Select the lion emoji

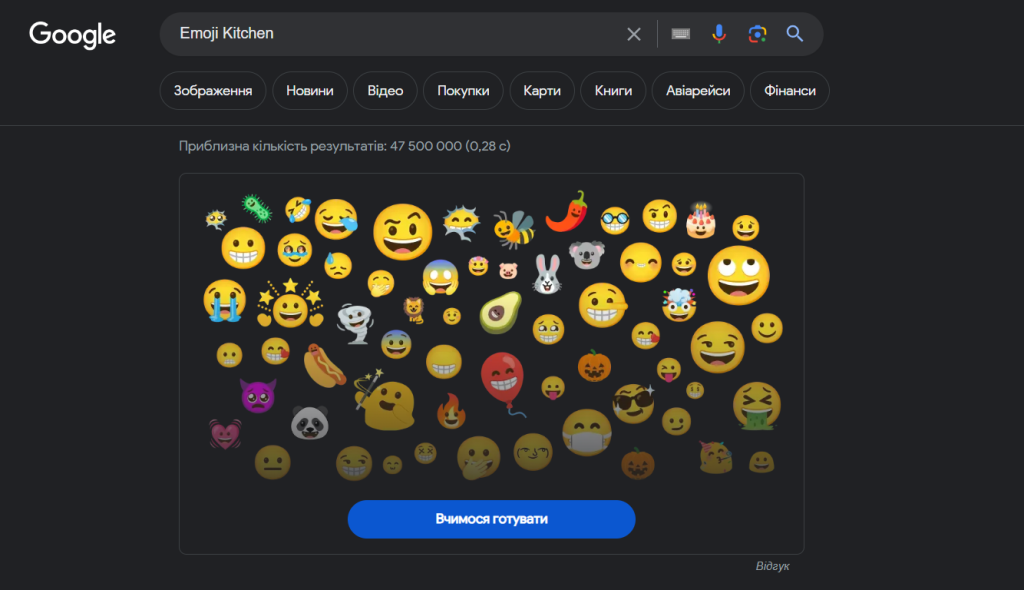(414, 310)
